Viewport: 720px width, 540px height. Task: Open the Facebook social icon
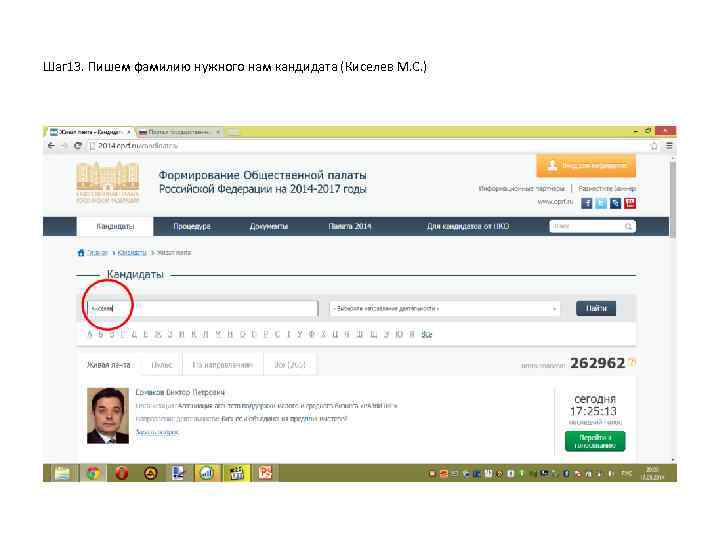click(586, 203)
